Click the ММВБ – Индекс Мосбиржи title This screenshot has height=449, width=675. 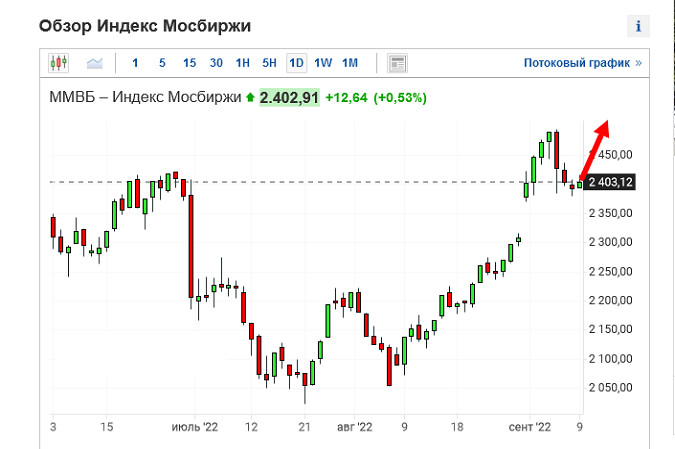(x=145, y=98)
